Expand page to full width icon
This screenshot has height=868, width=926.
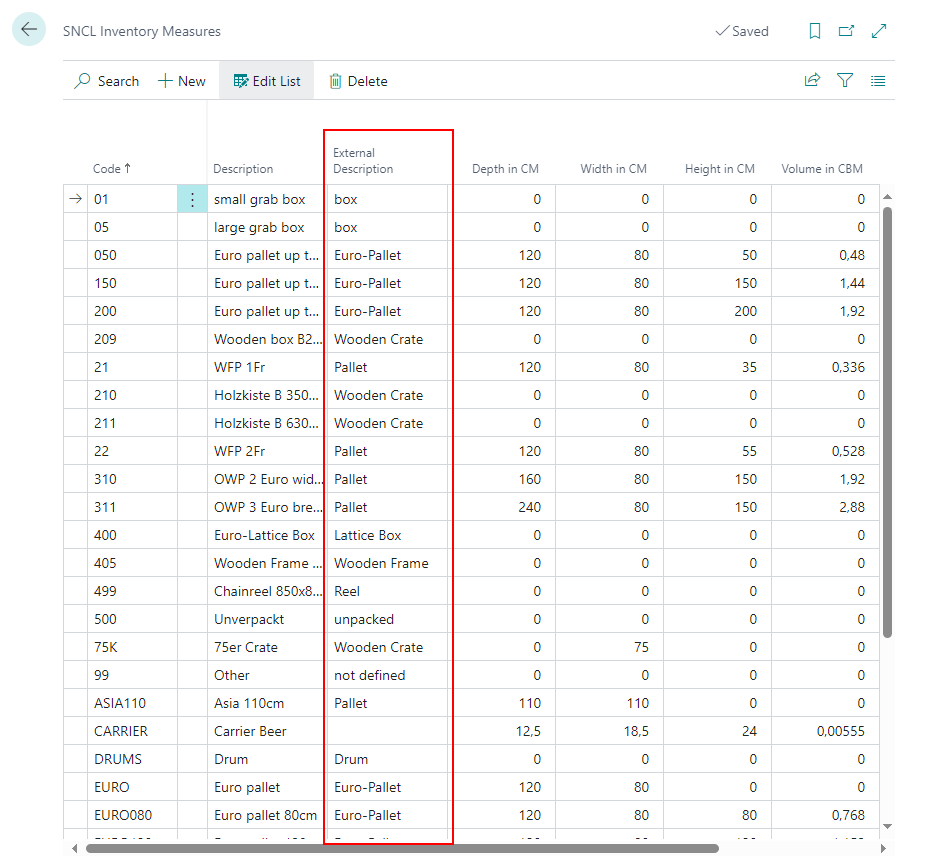[879, 31]
